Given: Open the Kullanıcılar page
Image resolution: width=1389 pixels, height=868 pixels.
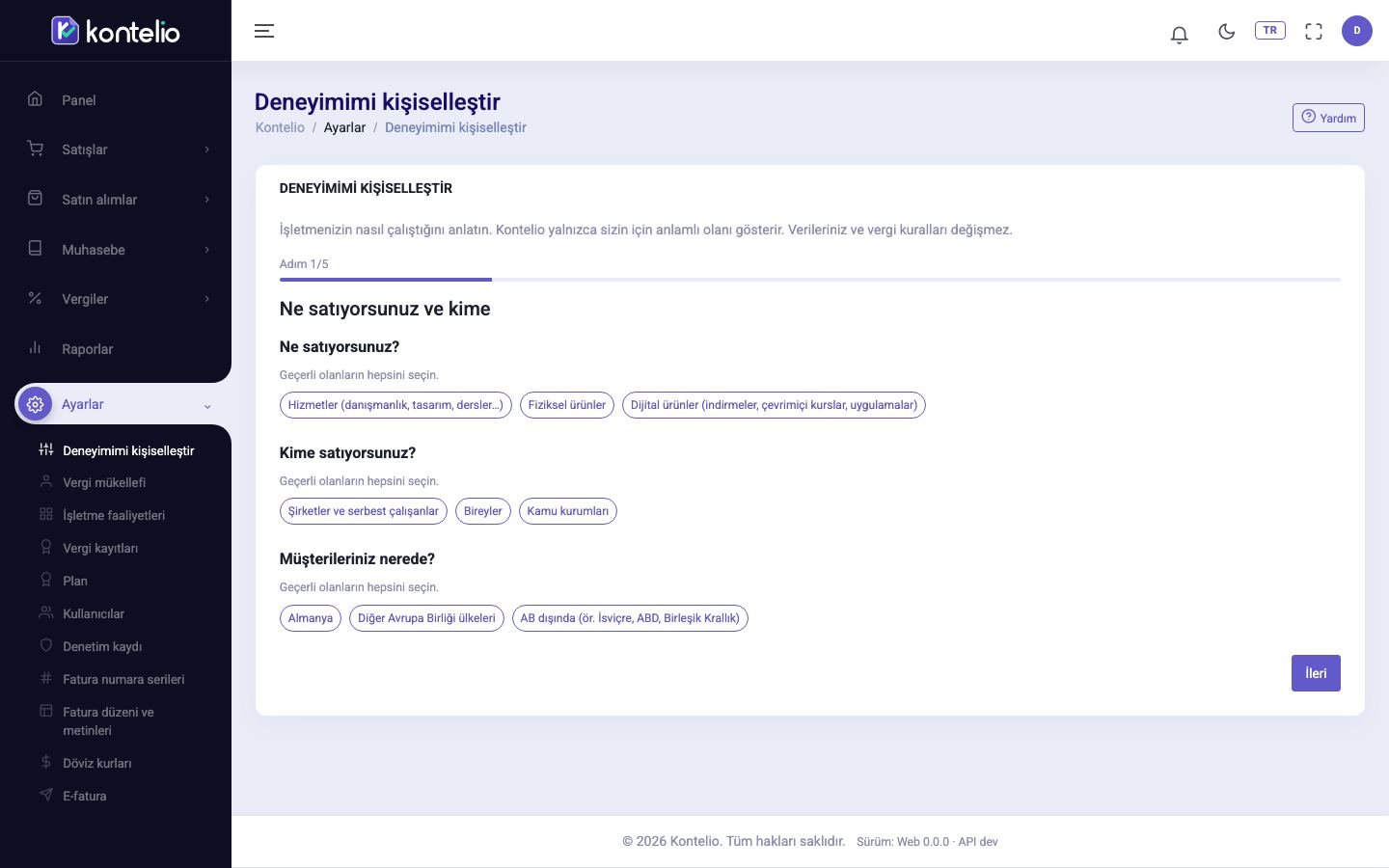Looking at the screenshot, I should (x=94, y=613).
